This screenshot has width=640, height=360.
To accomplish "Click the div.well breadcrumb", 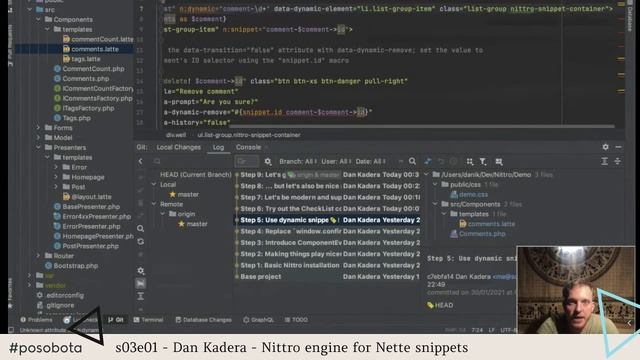I will pyautogui.click(x=176, y=135).
